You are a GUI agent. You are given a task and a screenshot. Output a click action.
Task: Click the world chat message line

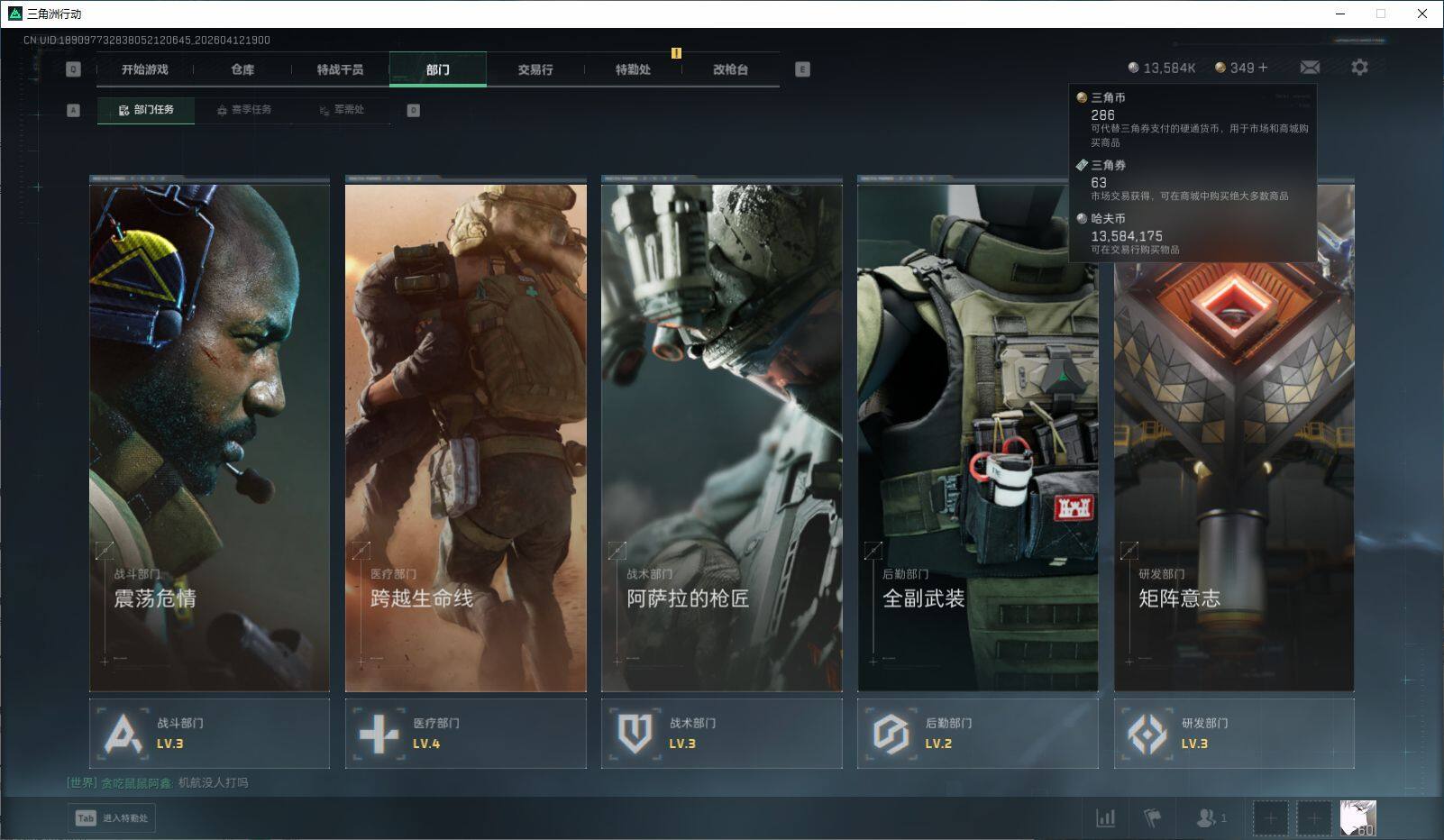point(158,782)
